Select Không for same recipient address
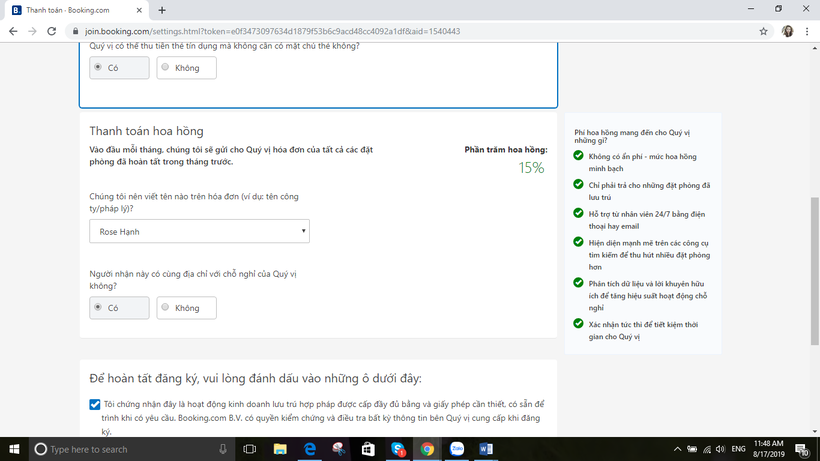The height and width of the screenshot is (461, 820). point(186,308)
